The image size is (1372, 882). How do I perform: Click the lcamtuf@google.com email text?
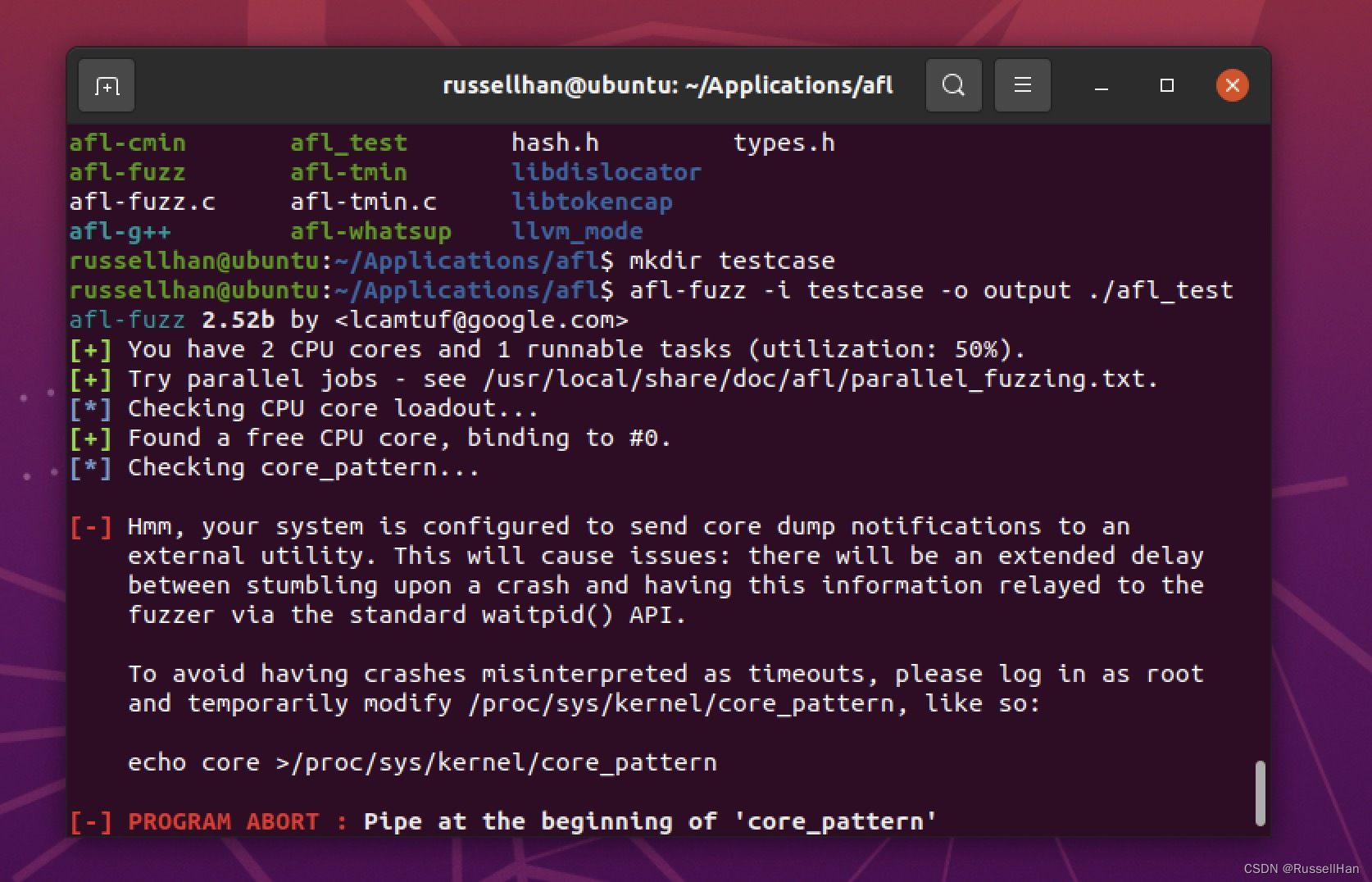click(x=482, y=320)
